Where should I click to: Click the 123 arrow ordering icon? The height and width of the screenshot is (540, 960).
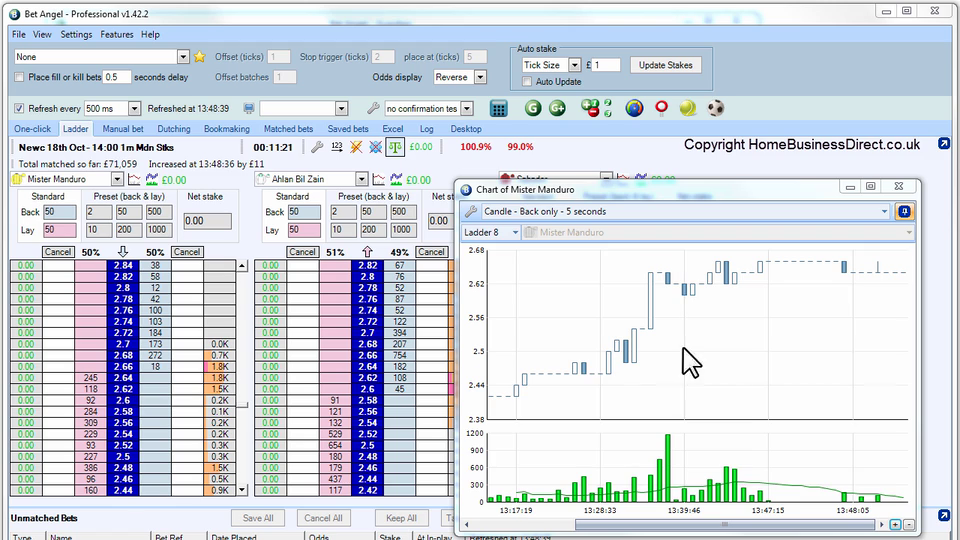[337, 147]
